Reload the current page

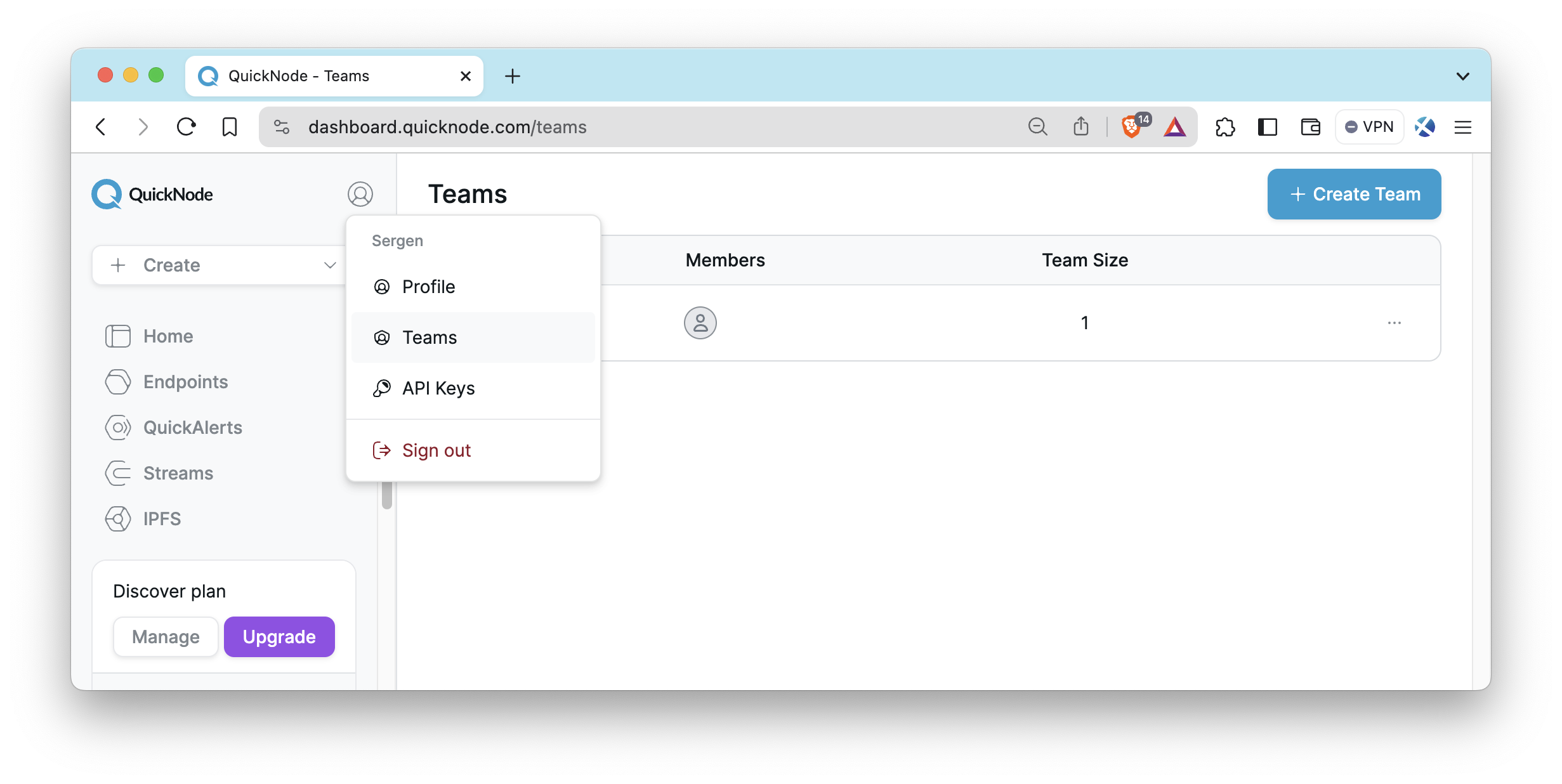tap(186, 127)
